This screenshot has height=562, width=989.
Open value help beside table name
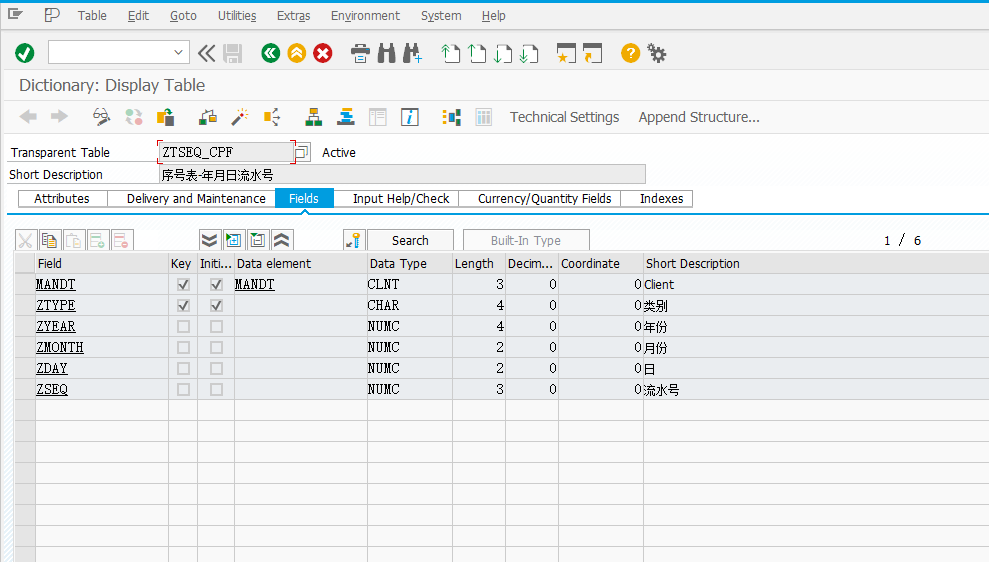tap(302, 152)
